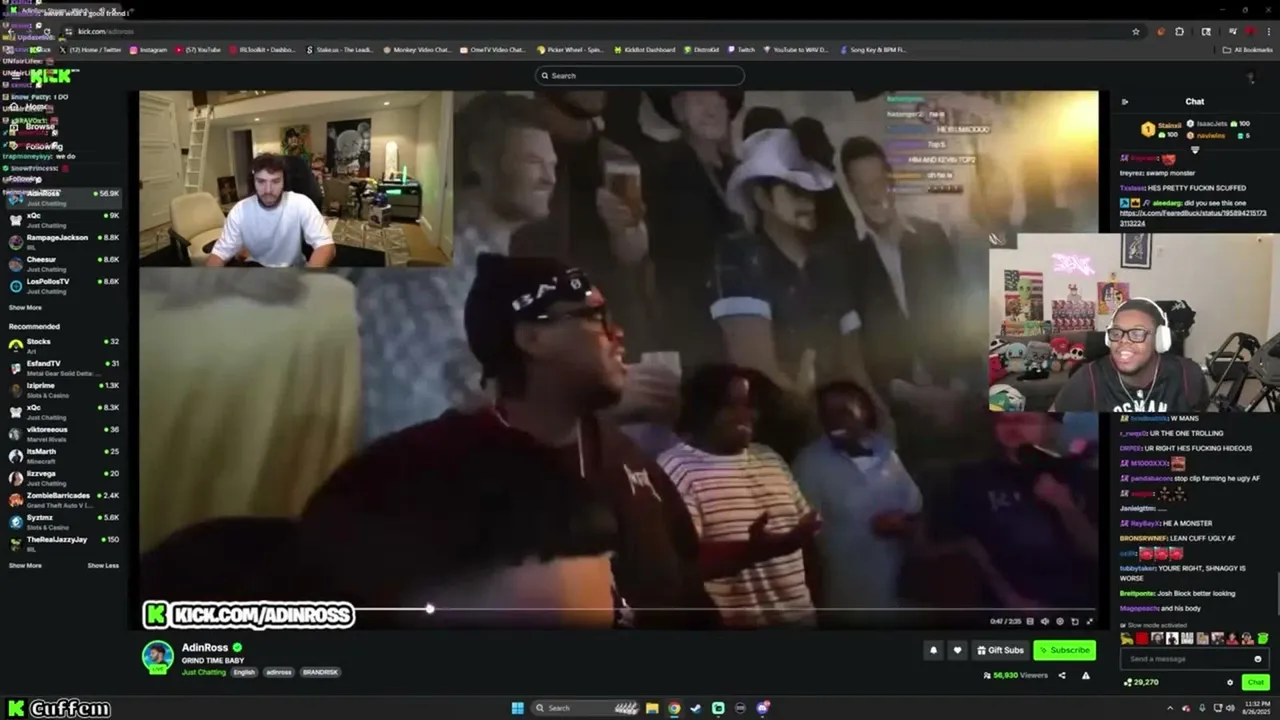This screenshot has width=1280, height=720.
Task: Open the Home / Twitter bookmark
Action: pyautogui.click(x=90, y=50)
